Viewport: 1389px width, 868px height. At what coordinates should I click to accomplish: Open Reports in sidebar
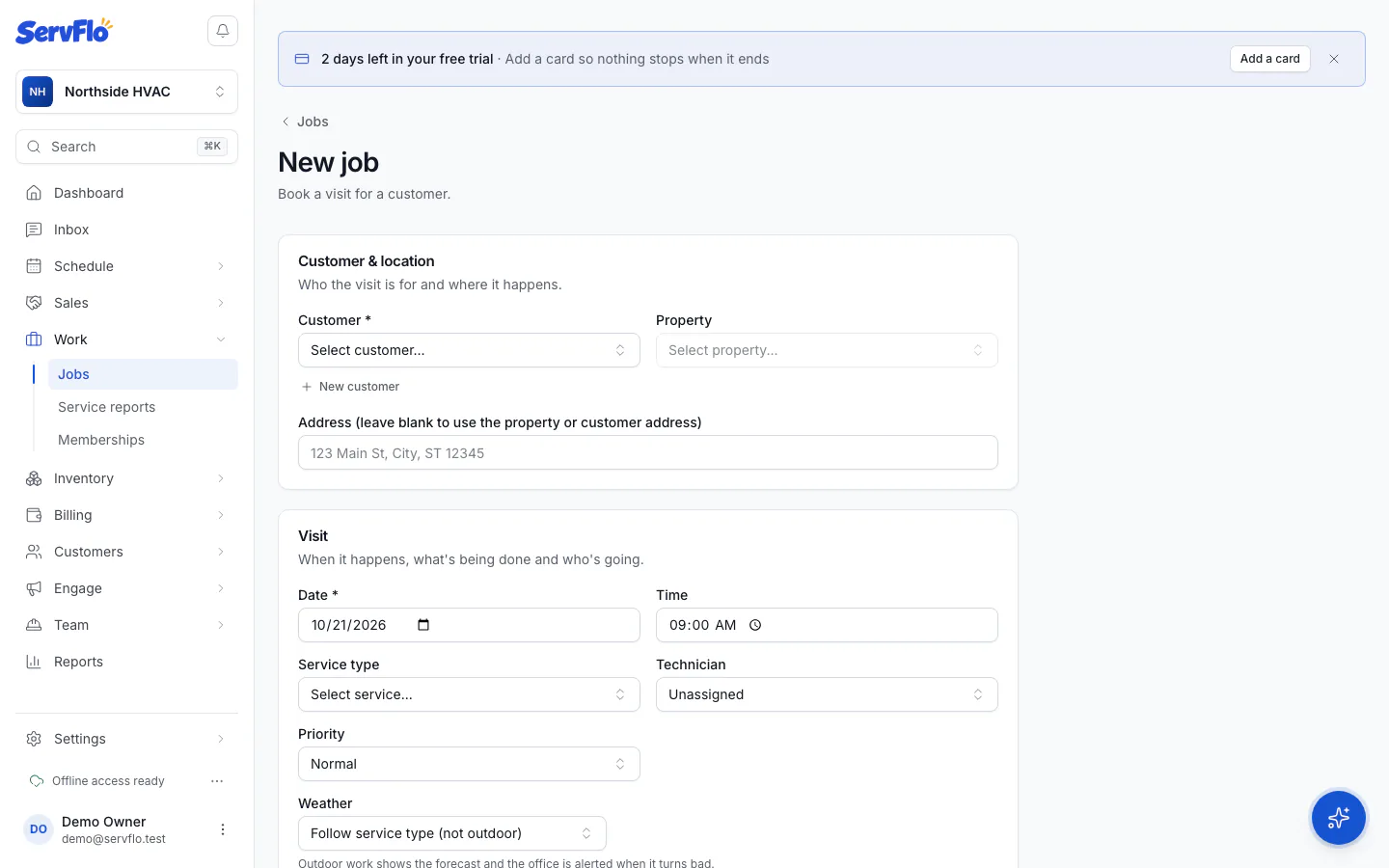tap(126, 662)
